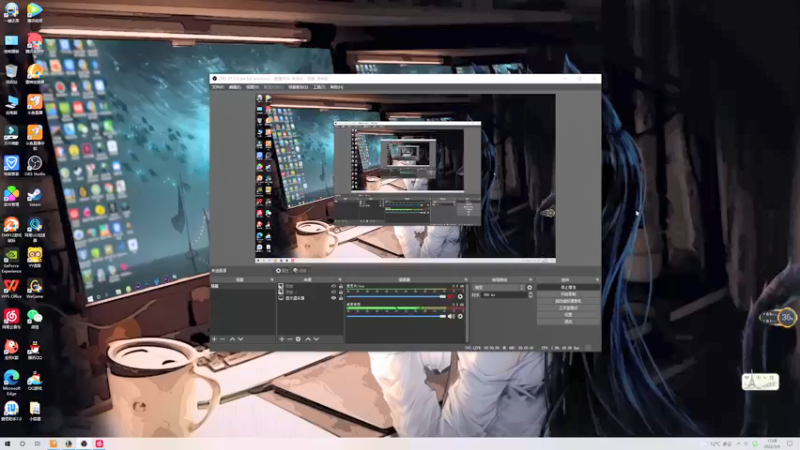Pop out the Sources dock
The height and width of the screenshot is (450, 800).
click(x=340, y=280)
